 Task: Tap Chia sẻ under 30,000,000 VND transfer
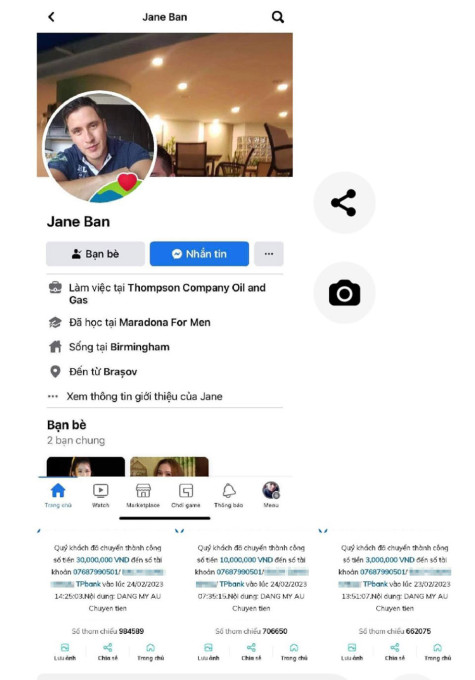pyautogui.click(x=108, y=651)
